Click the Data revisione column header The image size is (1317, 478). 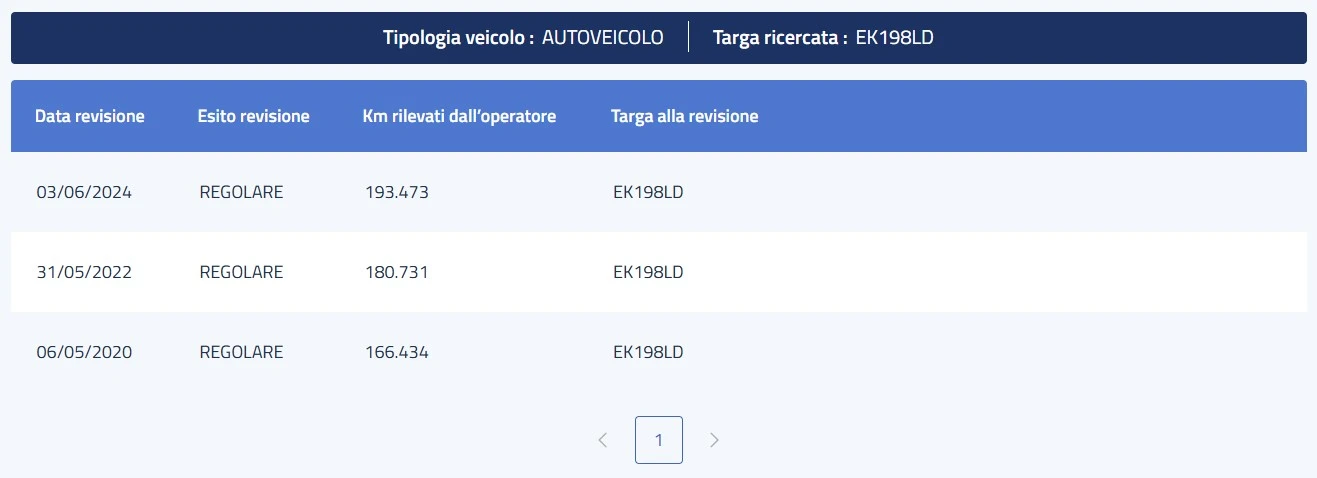pos(90,116)
